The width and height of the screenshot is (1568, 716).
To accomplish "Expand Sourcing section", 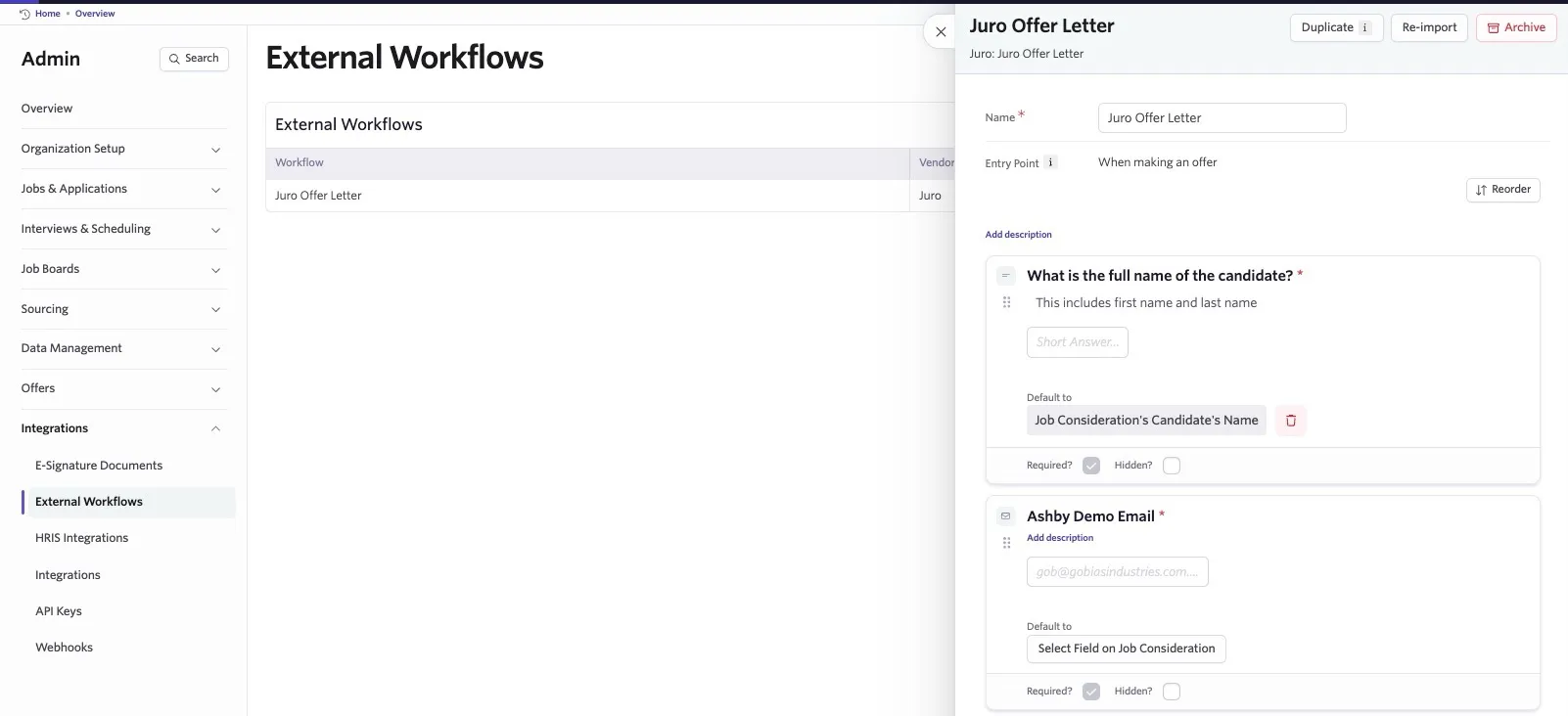I will (123, 309).
